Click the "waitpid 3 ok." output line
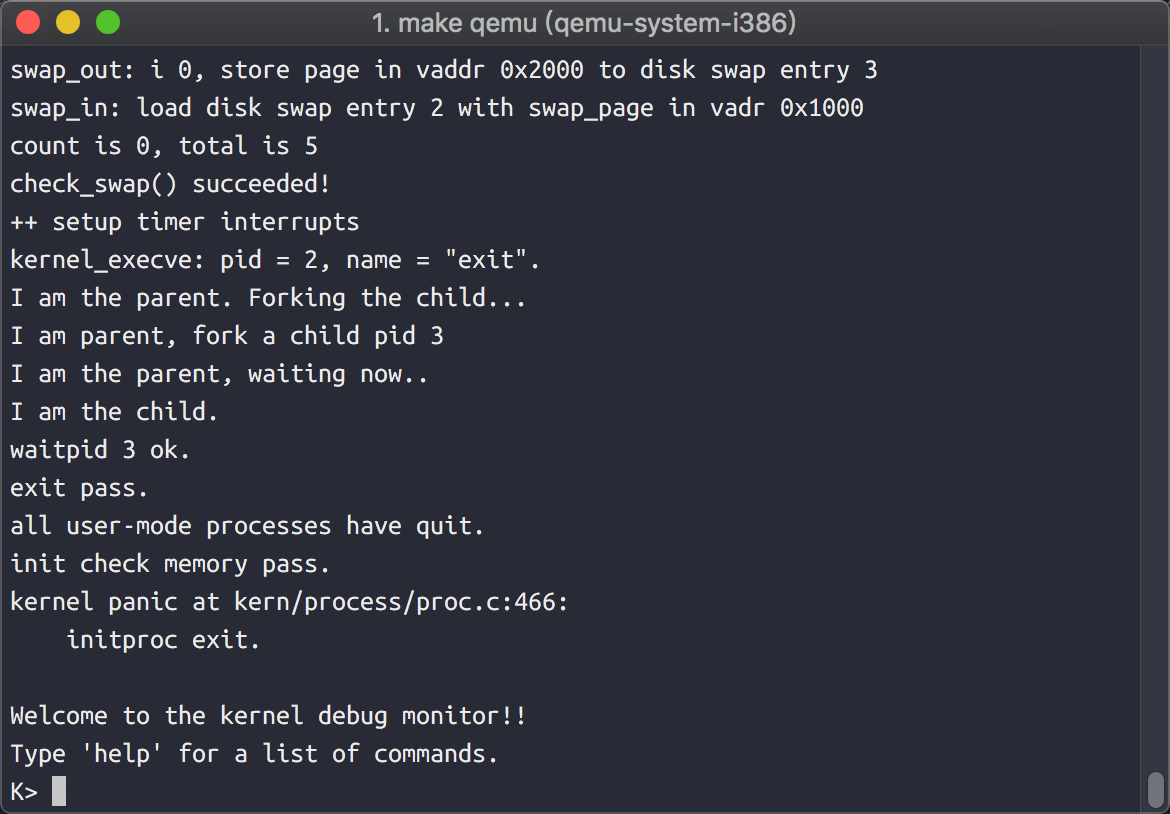1170x814 pixels. [100, 450]
